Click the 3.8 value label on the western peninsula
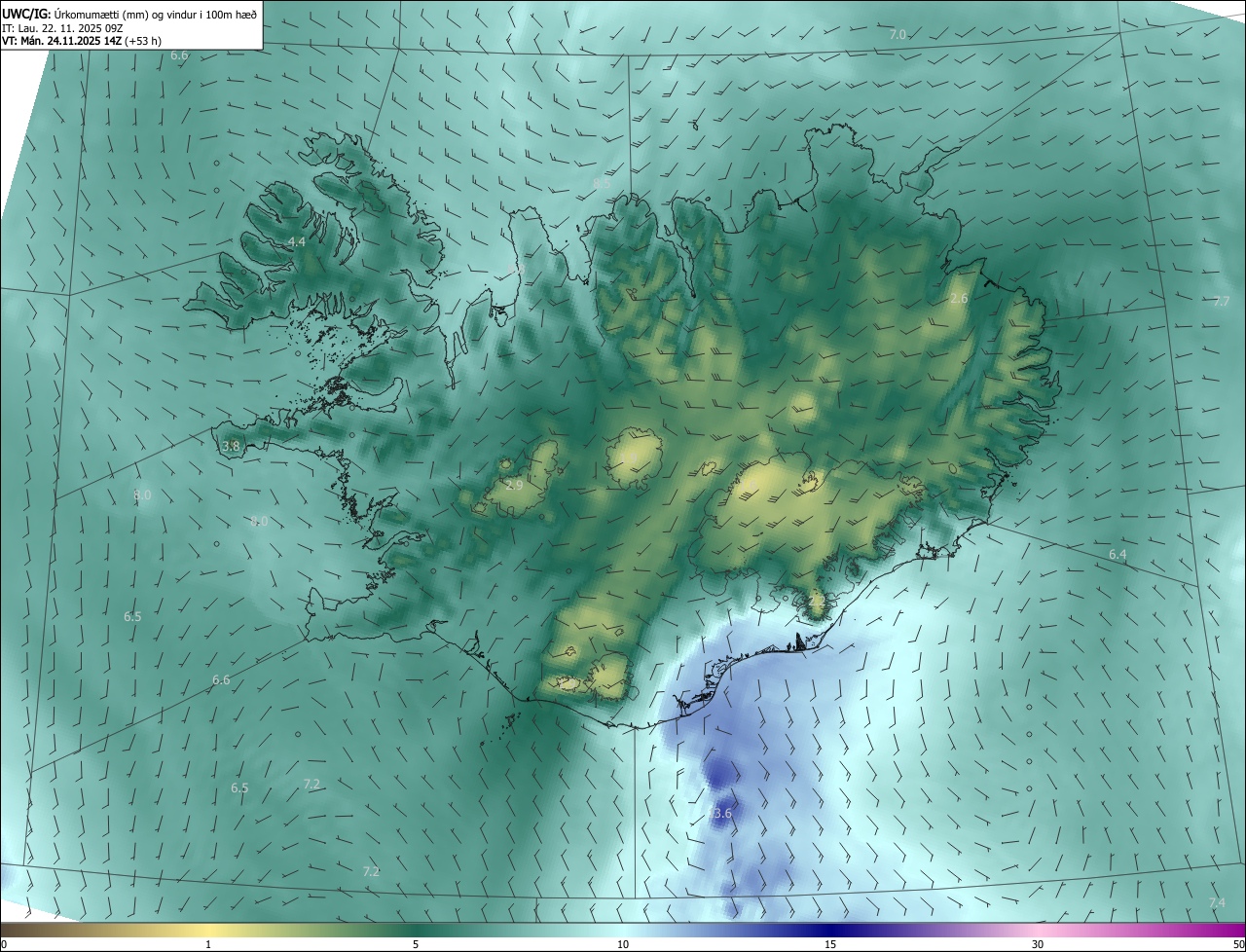The image size is (1246, 952). [x=231, y=446]
